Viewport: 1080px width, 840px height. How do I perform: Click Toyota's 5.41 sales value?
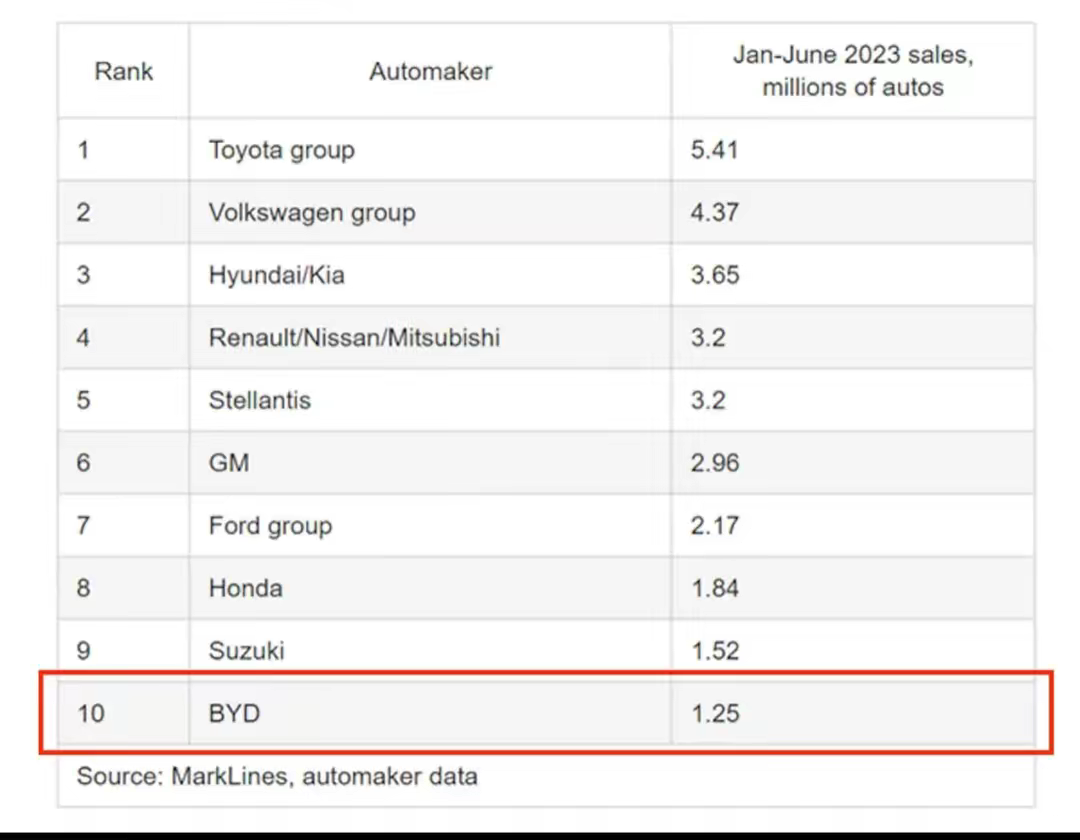[x=714, y=150]
